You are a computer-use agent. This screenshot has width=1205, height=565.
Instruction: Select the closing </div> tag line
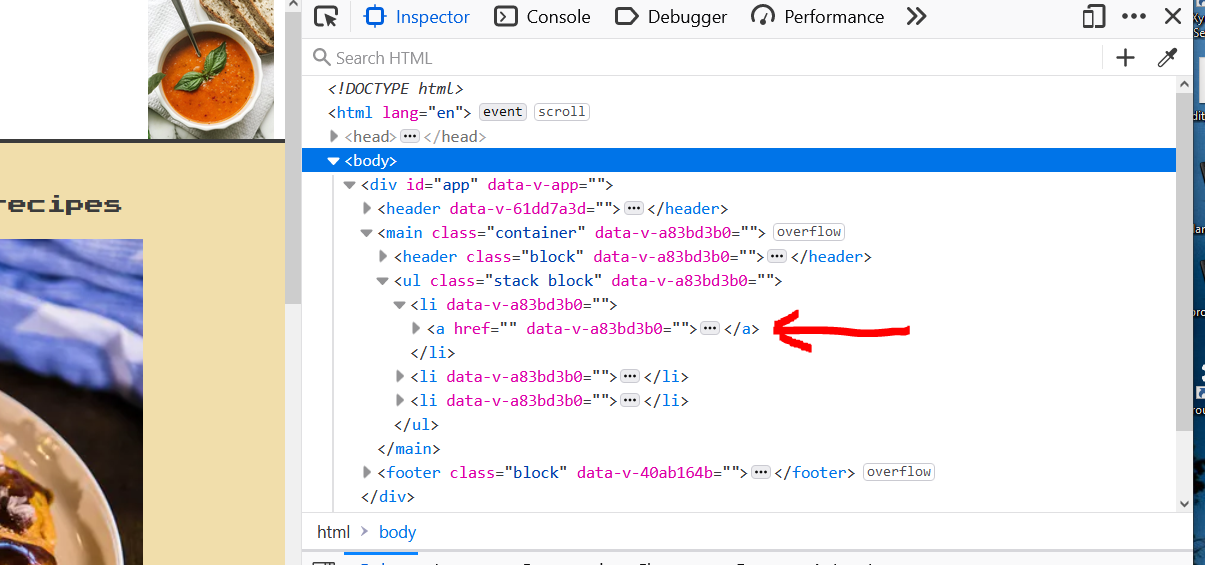coord(388,496)
